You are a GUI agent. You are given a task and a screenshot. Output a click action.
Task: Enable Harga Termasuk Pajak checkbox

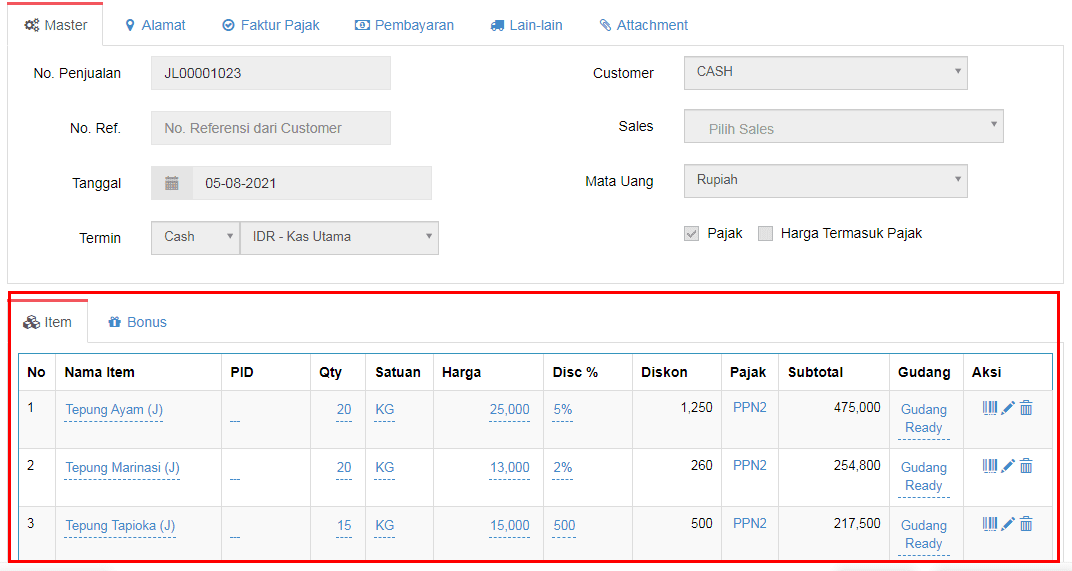[x=766, y=234]
